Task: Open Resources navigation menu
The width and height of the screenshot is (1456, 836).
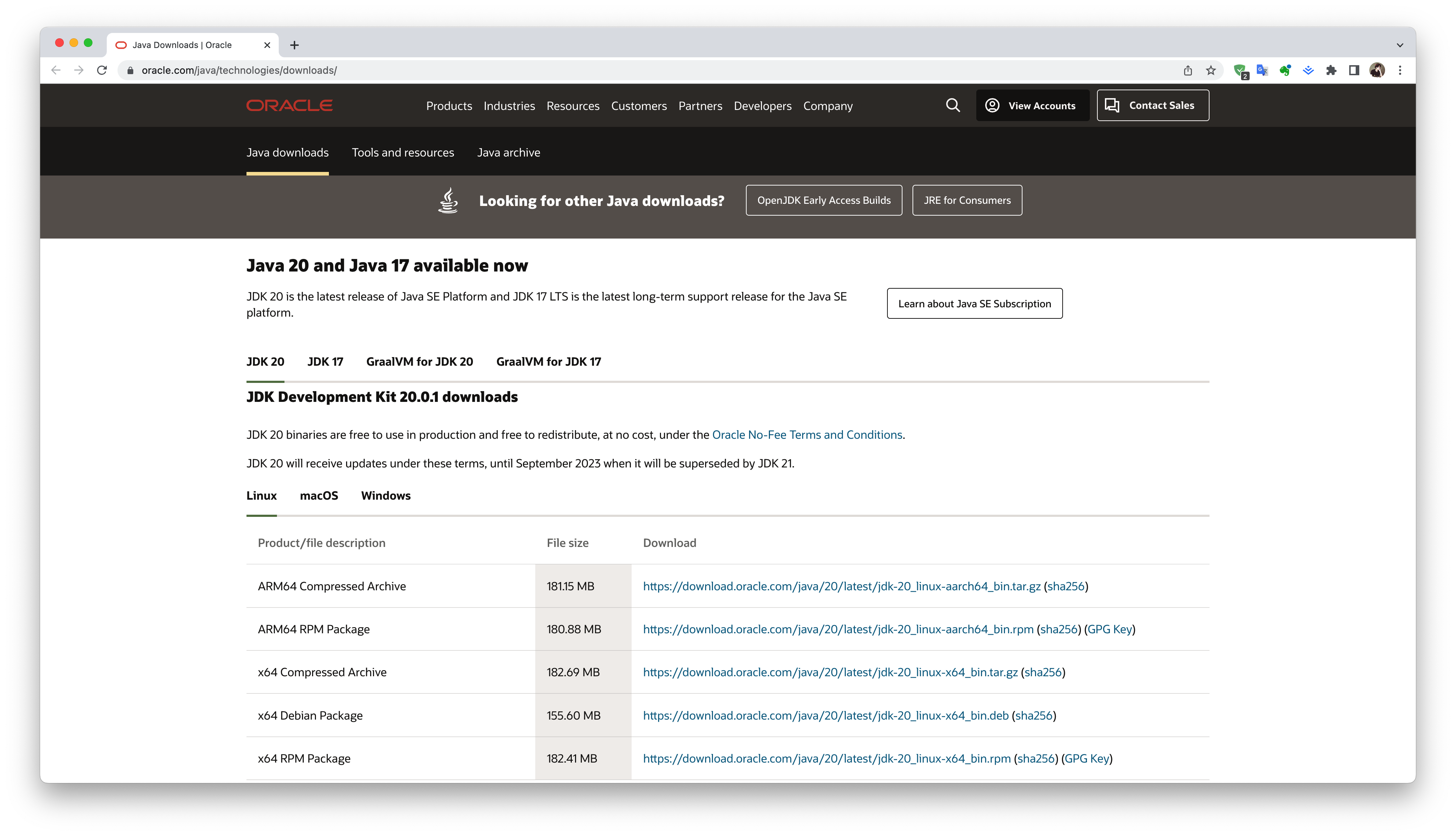Action: [x=573, y=106]
